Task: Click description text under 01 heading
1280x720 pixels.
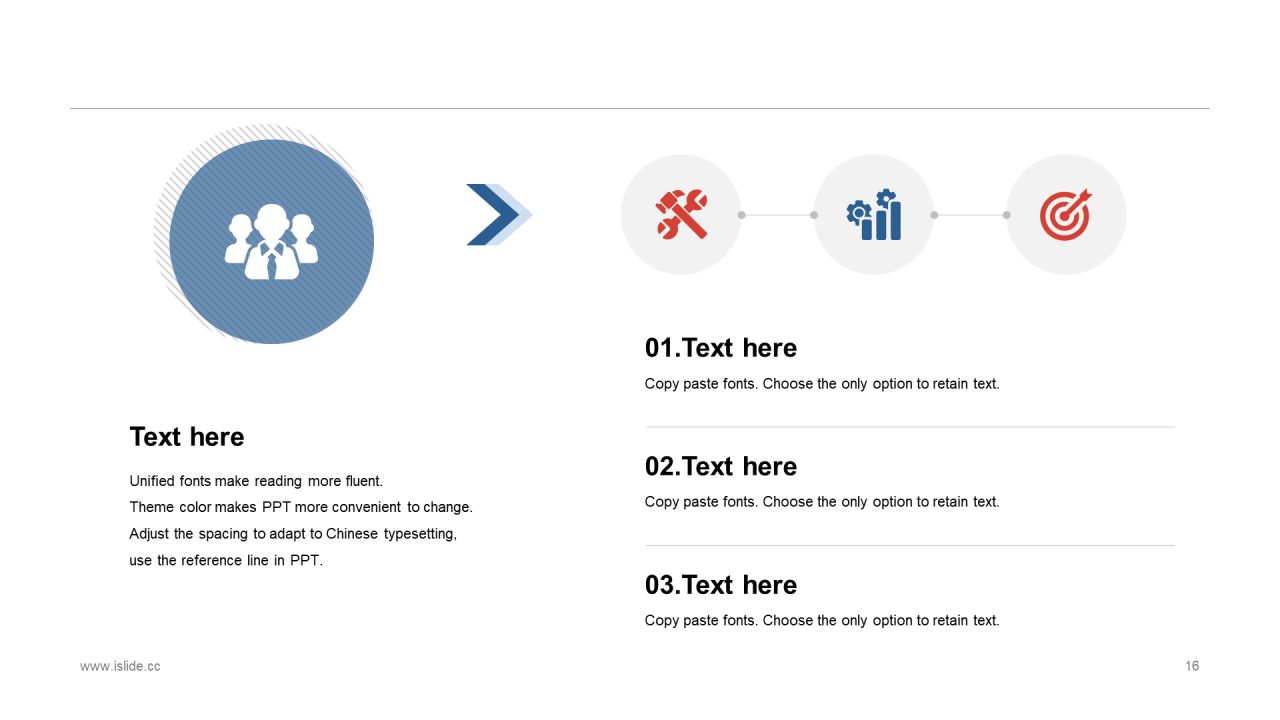Action: 822,384
